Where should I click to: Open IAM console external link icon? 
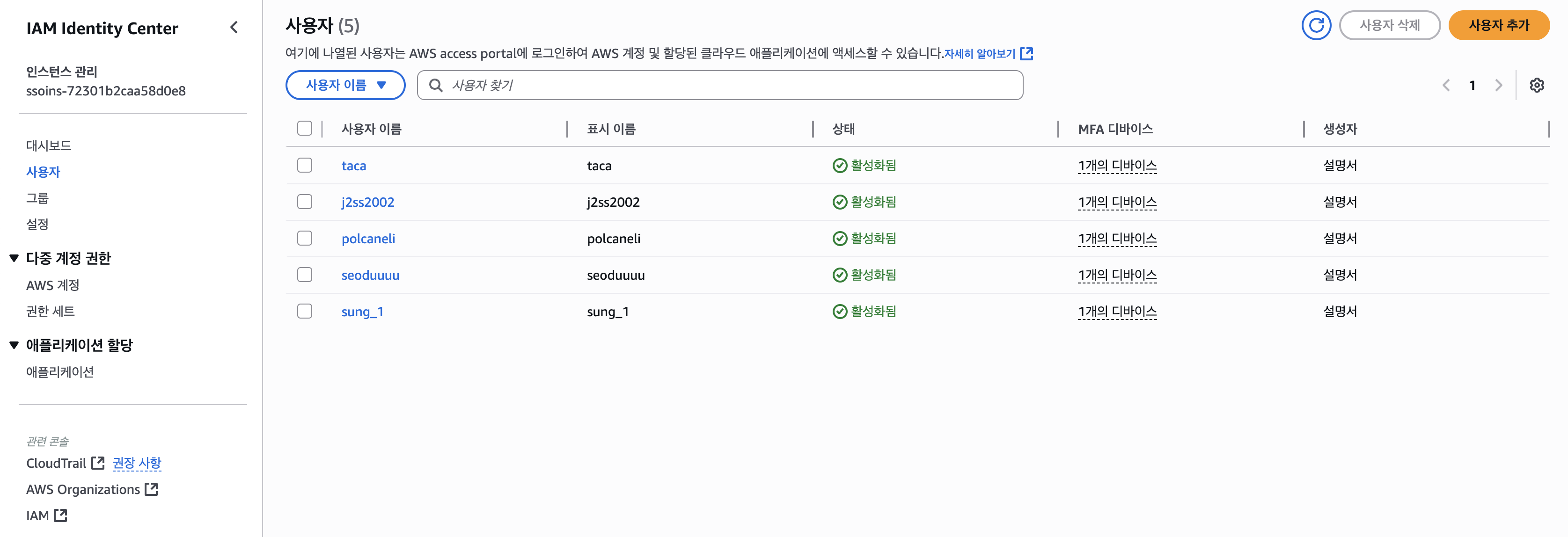60,515
